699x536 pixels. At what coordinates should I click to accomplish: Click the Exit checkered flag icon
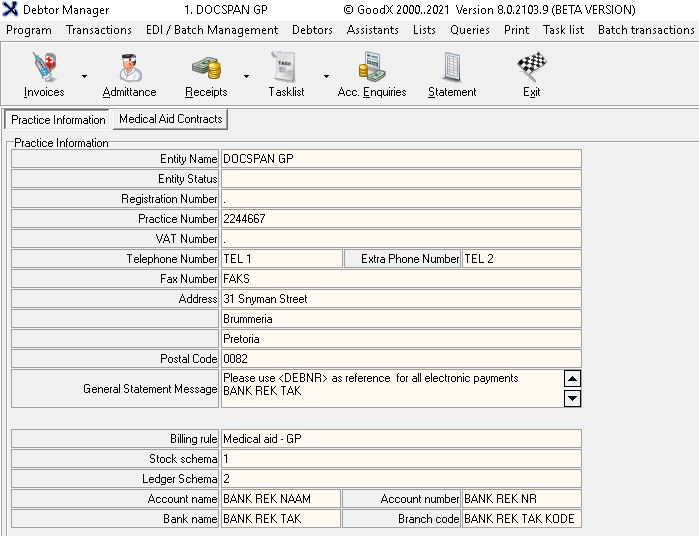(531, 69)
